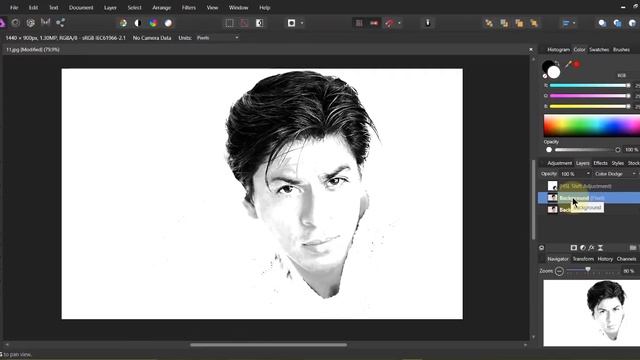Switch to the Channels tab

click(627, 259)
